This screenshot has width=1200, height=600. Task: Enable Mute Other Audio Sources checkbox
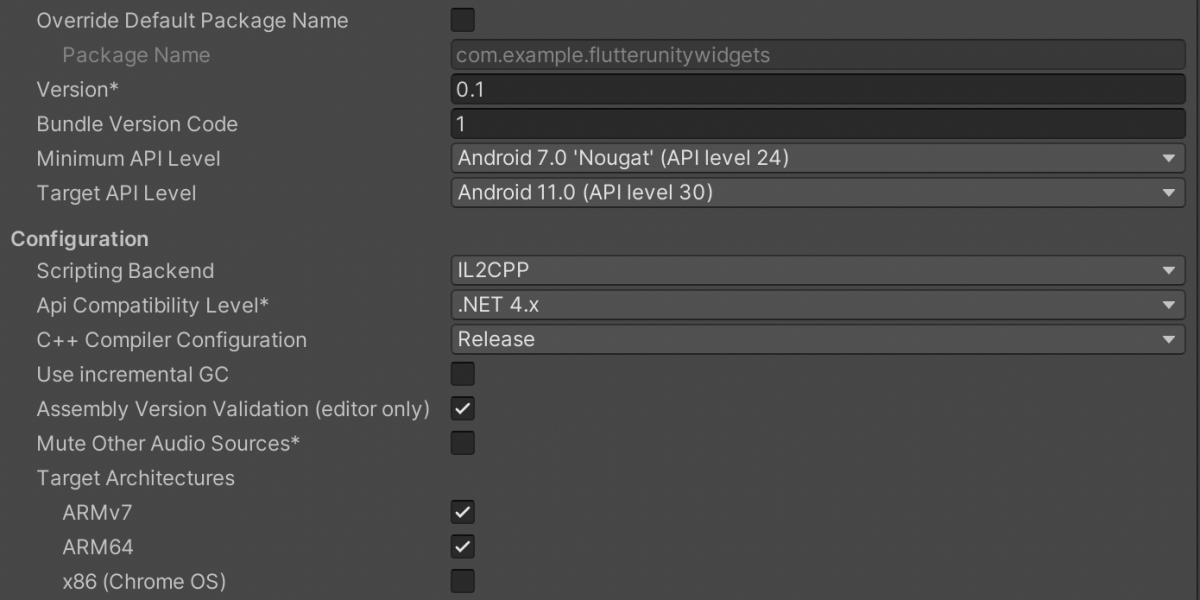tap(463, 443)
